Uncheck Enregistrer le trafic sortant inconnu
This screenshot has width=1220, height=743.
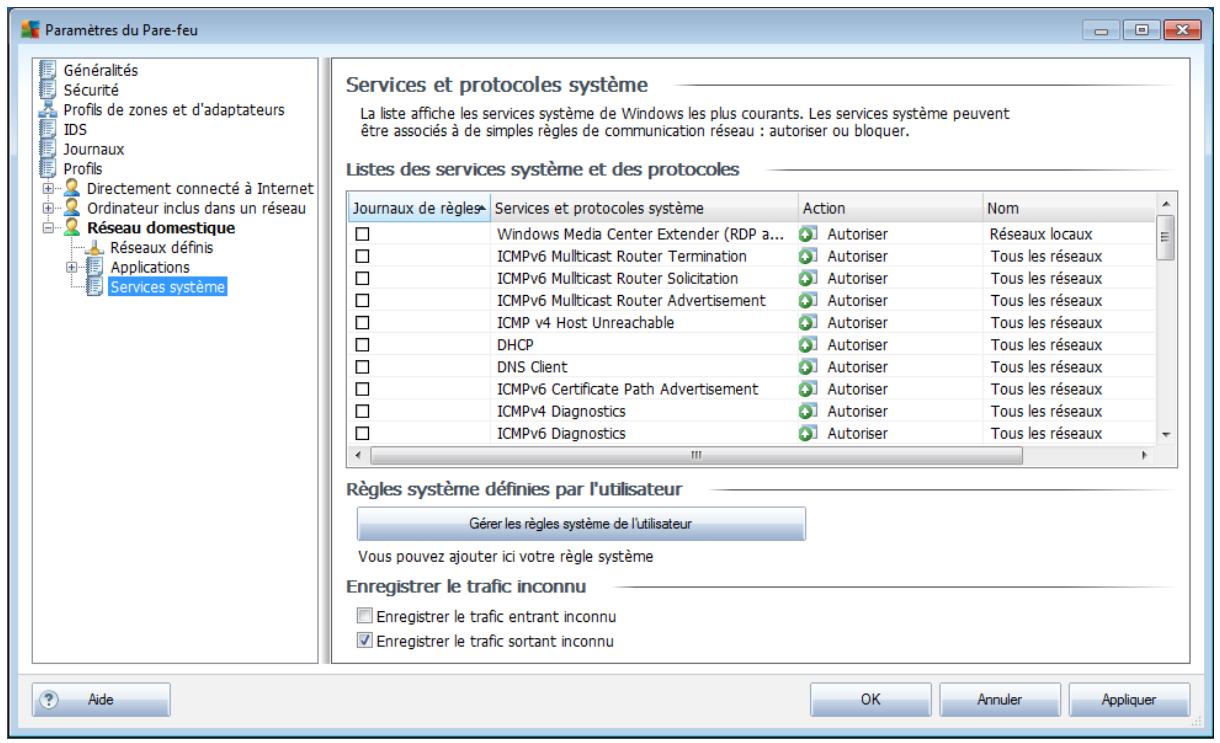tap(365, 641)
